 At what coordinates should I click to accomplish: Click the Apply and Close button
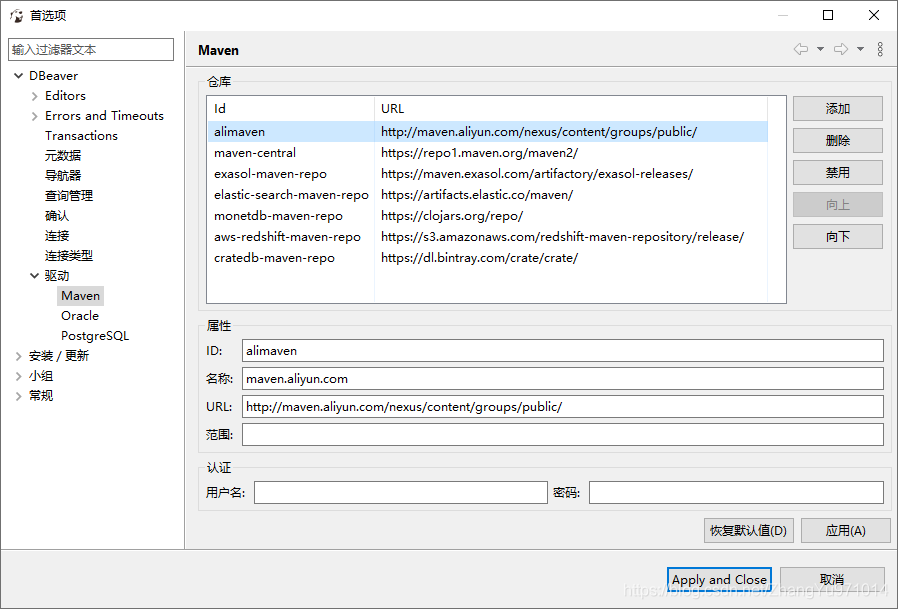click(x=719, y=580)
